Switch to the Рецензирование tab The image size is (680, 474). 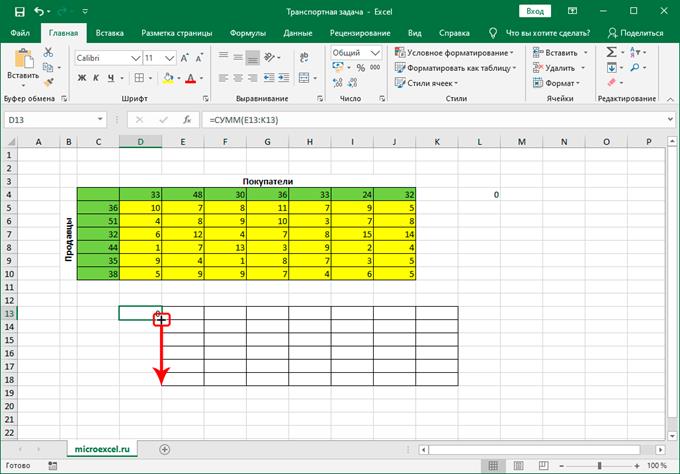[x=360, y=33]
